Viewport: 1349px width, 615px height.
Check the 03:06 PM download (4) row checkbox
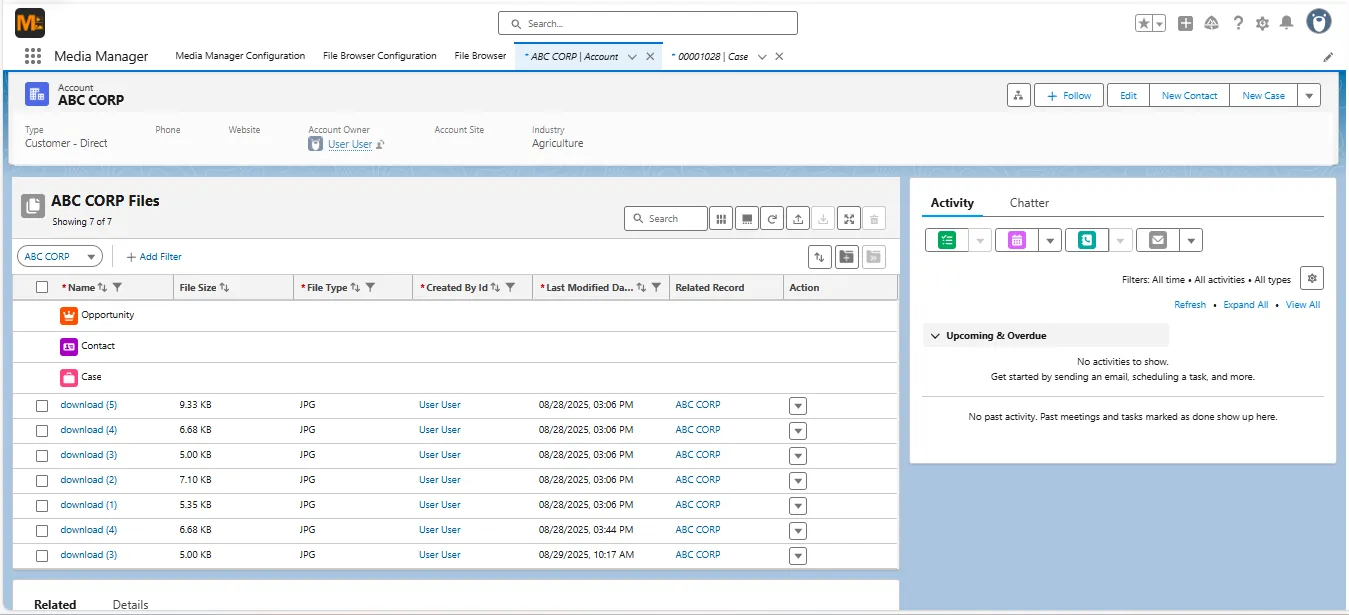click(x=42, y=431)
